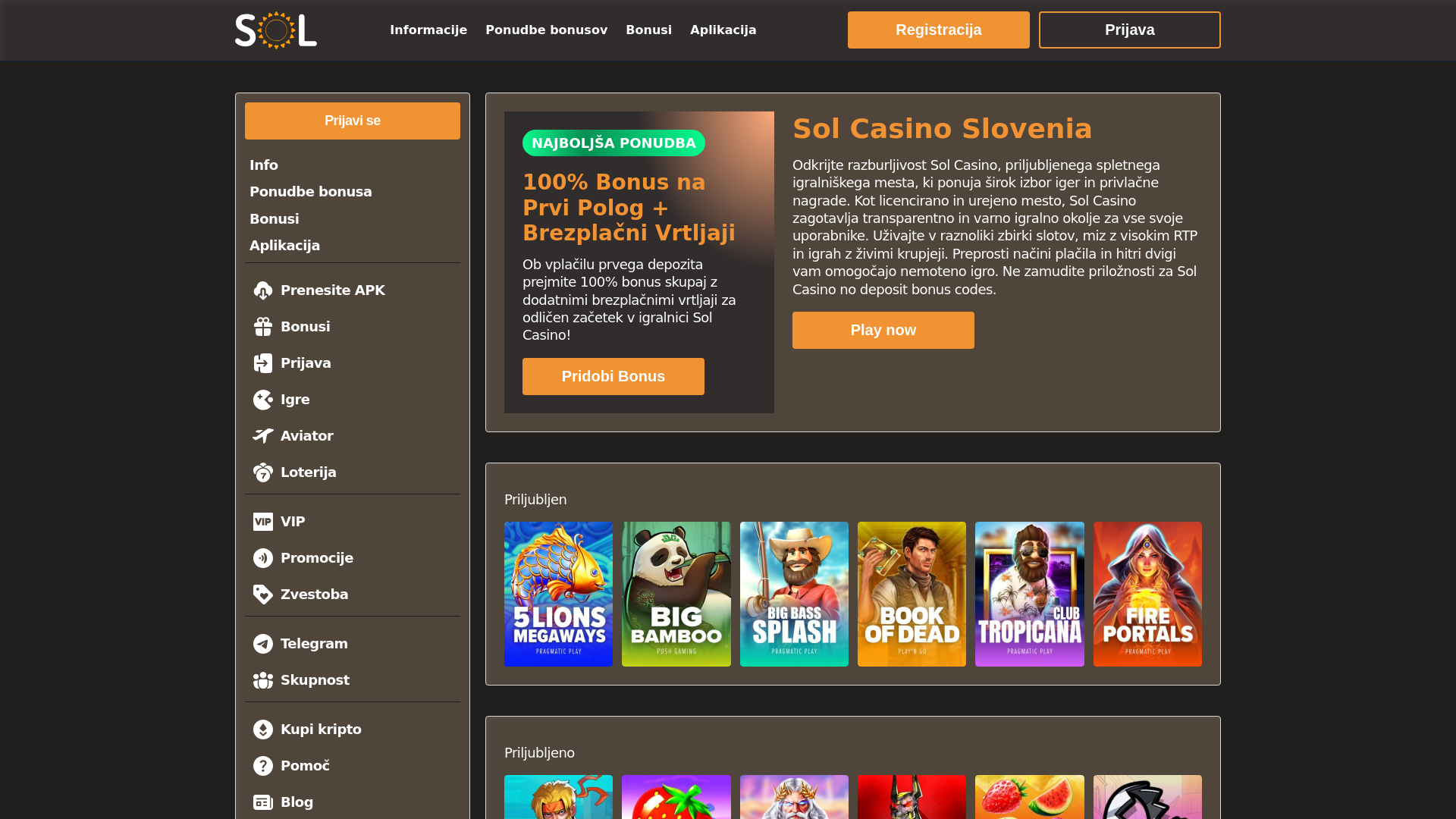Open Info link in sidebar
1456x819 pixels.
264,165
